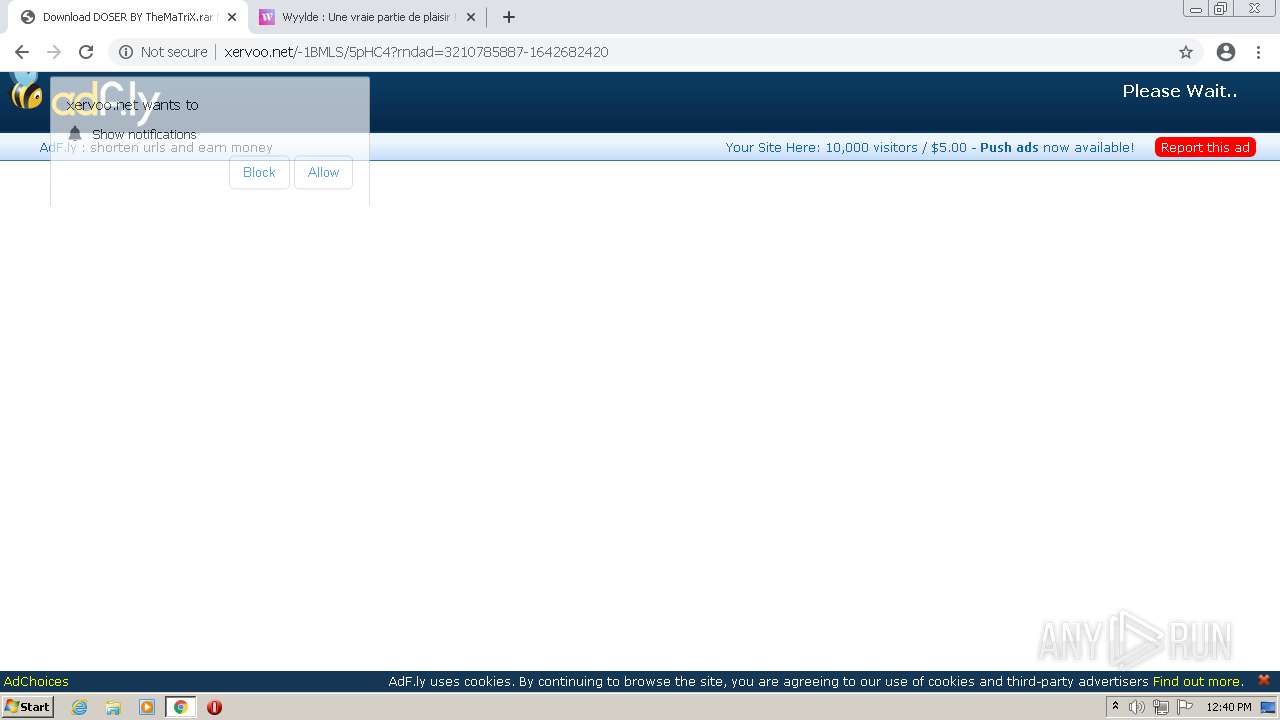Click 'Please Wait..' text
This screenshot has width=1280, height=720.
coord(1180,91)
